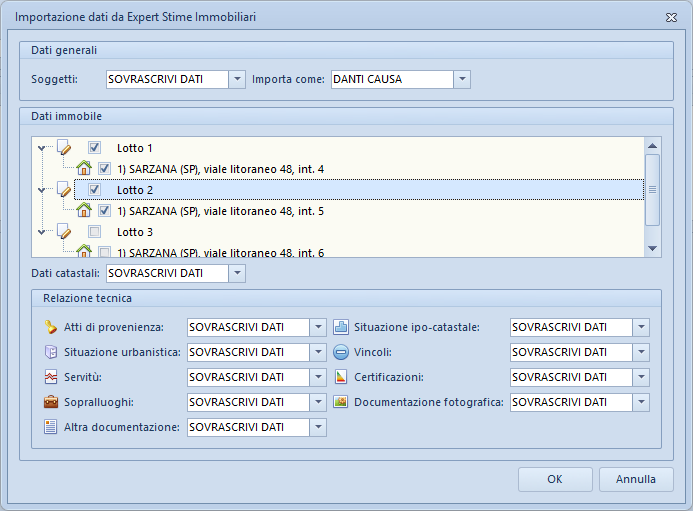Open the Importa come dropdown
The width and height of the screenshot is (693, 511).
[461, 79]
